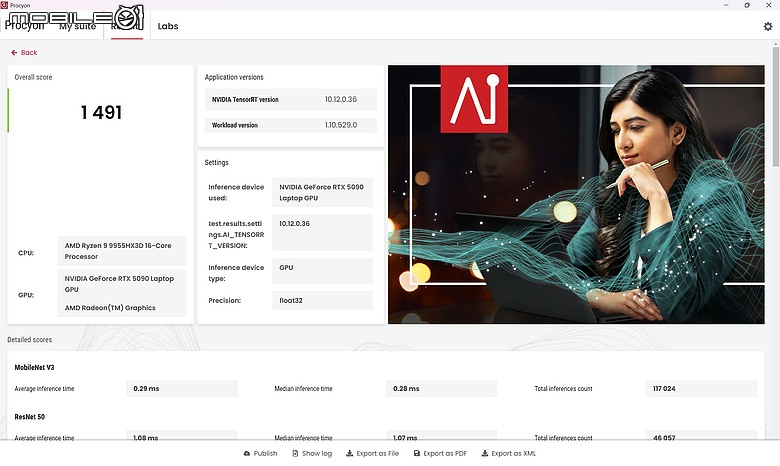Open the Show log button
780x466 pixels.
pyautogui.click(x=312, y=453)
